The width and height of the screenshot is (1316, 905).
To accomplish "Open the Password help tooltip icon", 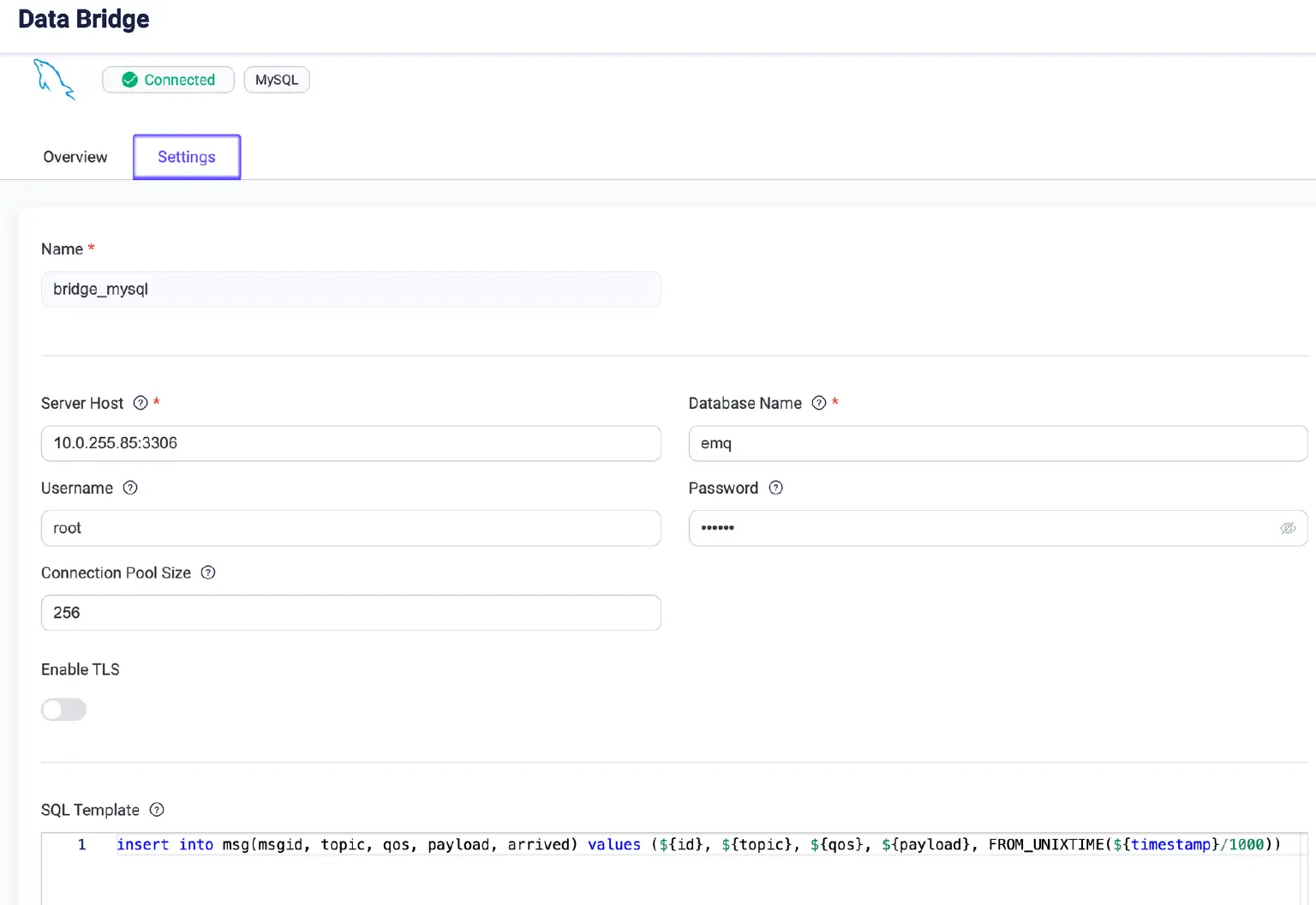I will click(775, 488).
